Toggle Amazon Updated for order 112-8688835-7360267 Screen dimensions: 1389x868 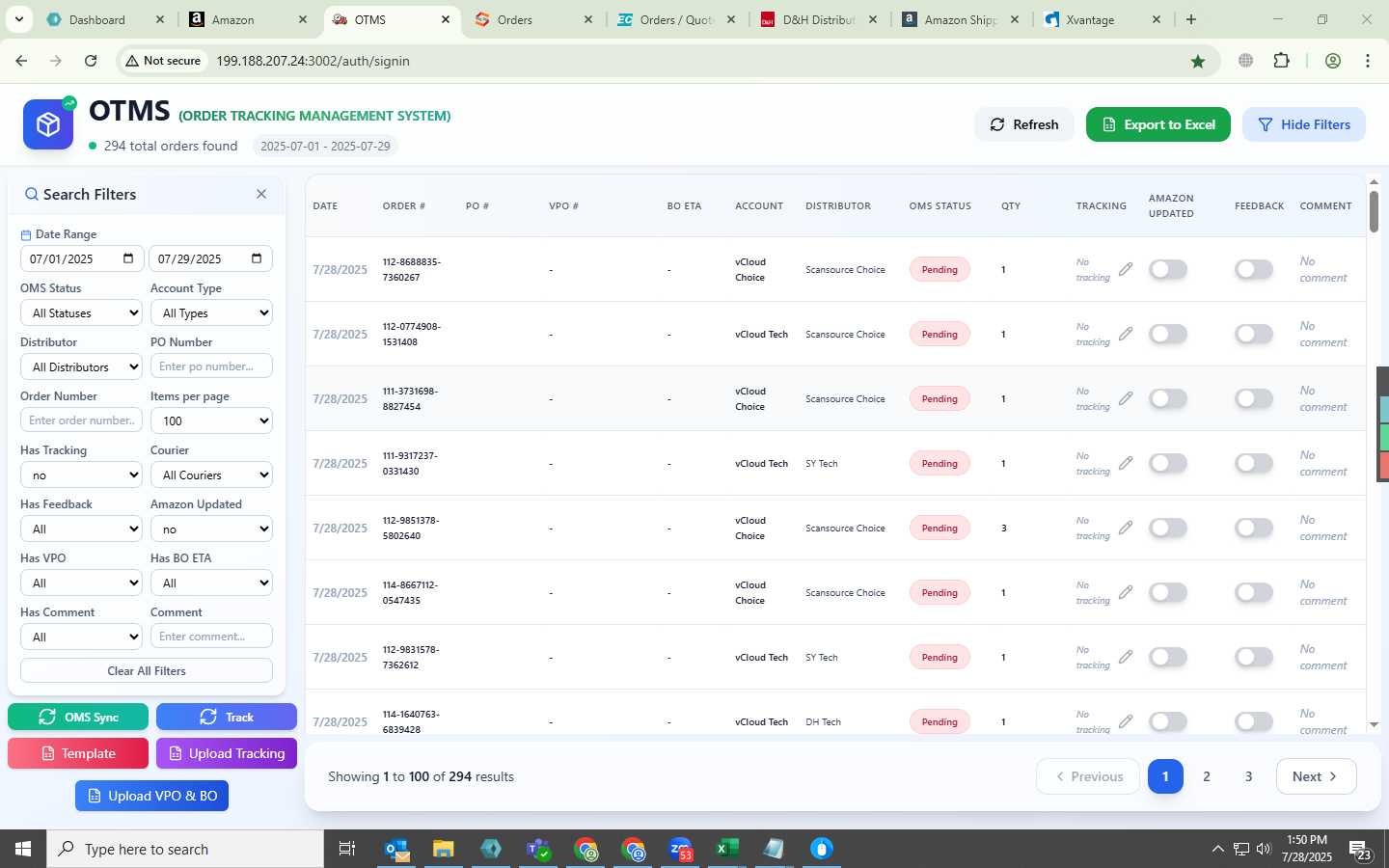point(1168,269)
